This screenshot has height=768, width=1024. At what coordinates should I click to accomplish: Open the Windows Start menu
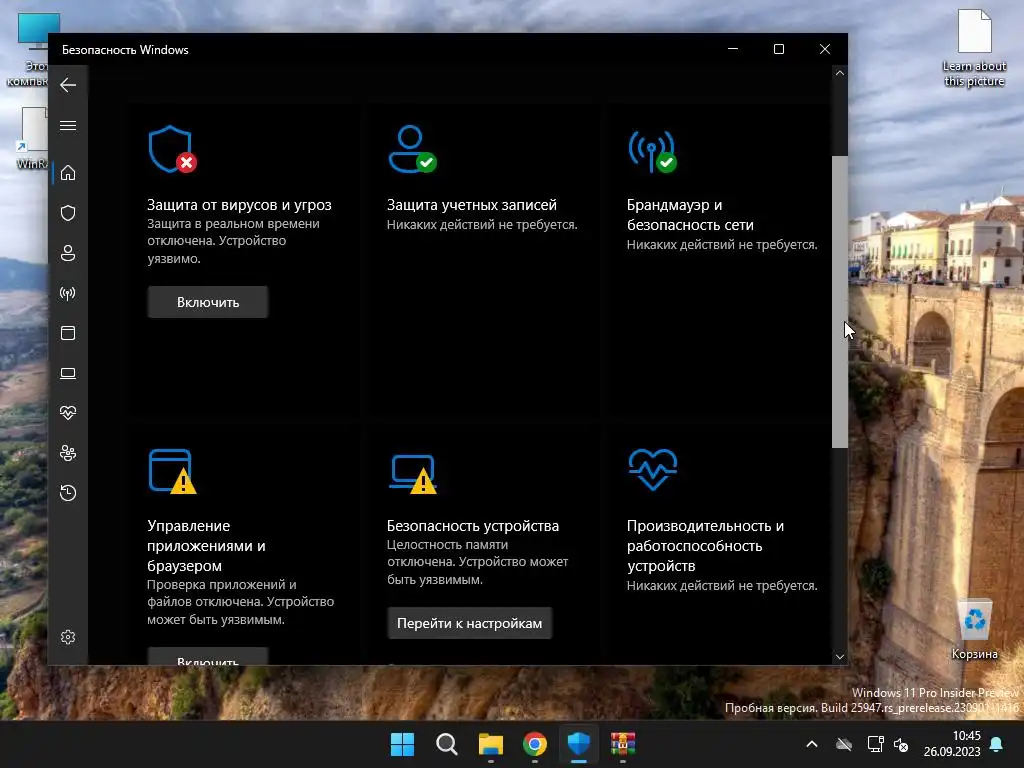click(x=402, y=744)
